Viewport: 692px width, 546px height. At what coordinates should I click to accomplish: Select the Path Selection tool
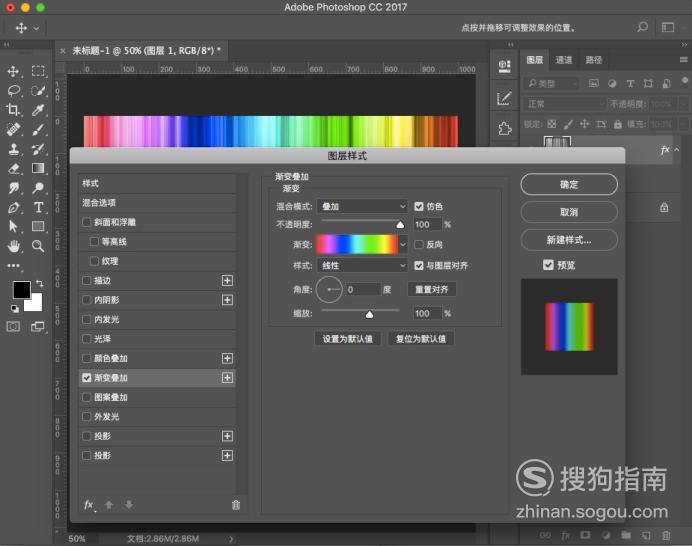coord(13,226)
